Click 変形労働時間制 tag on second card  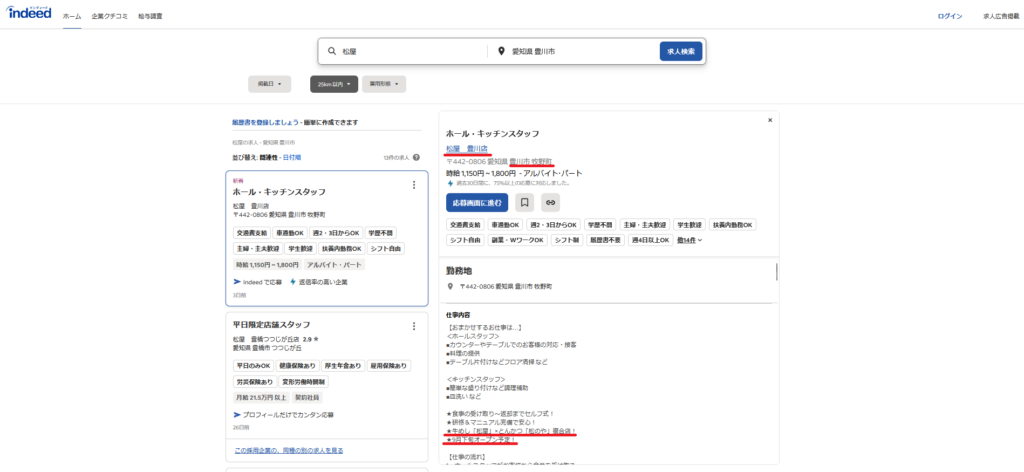(x=304, y=381)
